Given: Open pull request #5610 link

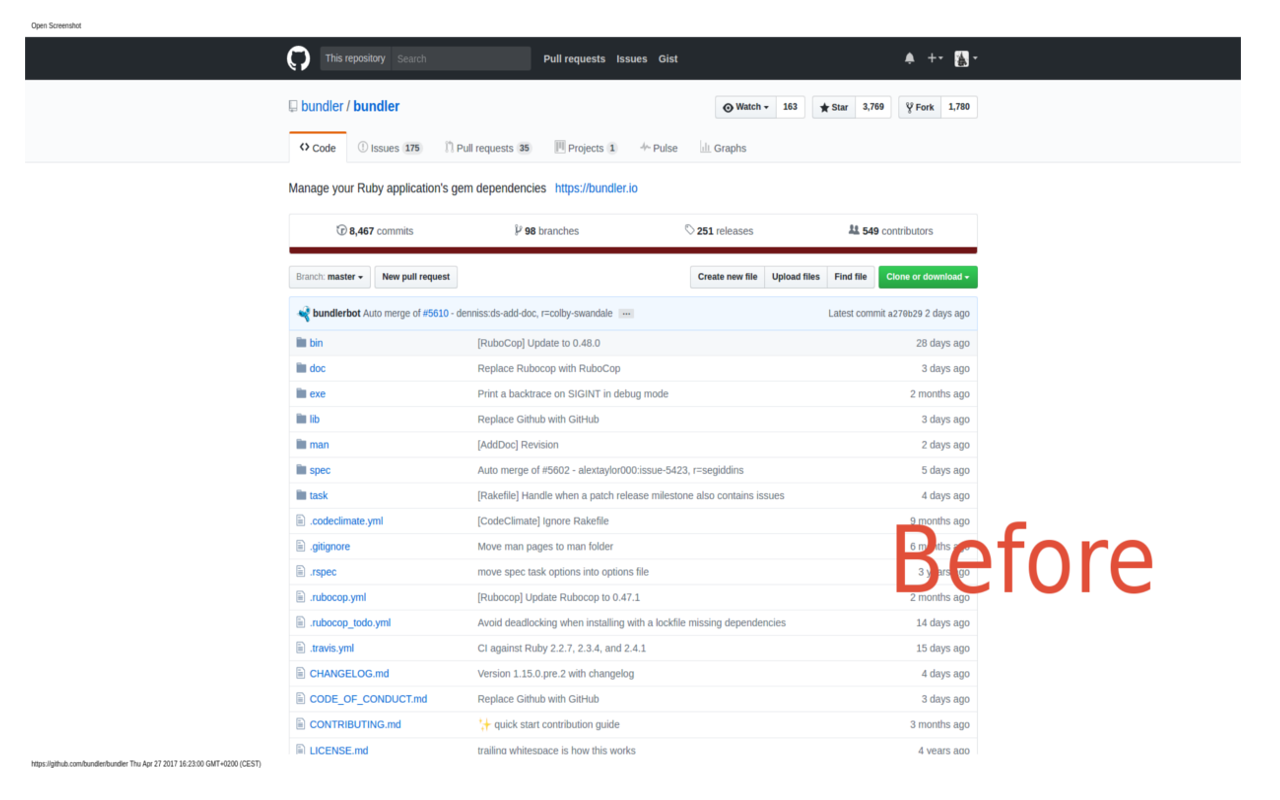Looking at the screenshot, I should (x=435, y=314).
